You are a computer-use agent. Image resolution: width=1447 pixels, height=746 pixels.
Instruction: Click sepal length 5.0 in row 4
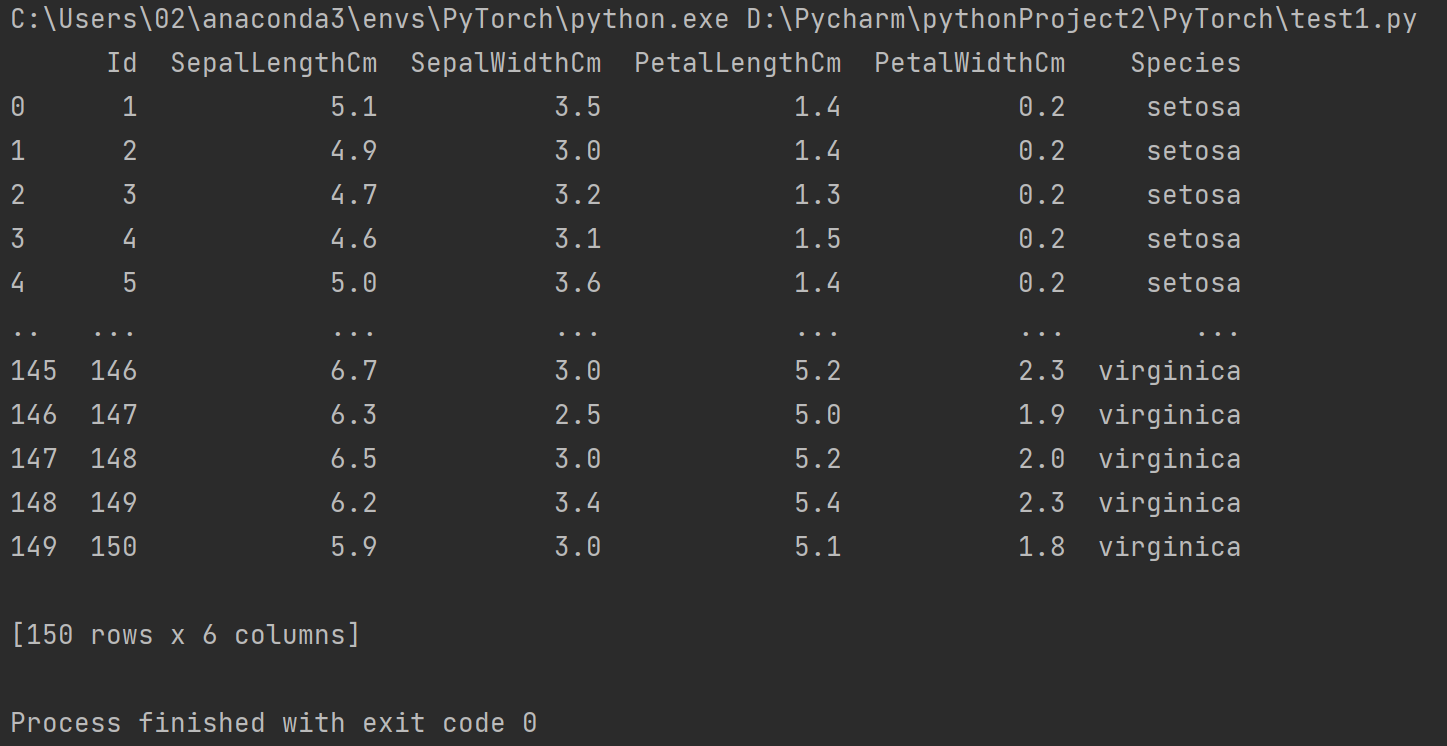pyautogui.click(x=354, y=283)
